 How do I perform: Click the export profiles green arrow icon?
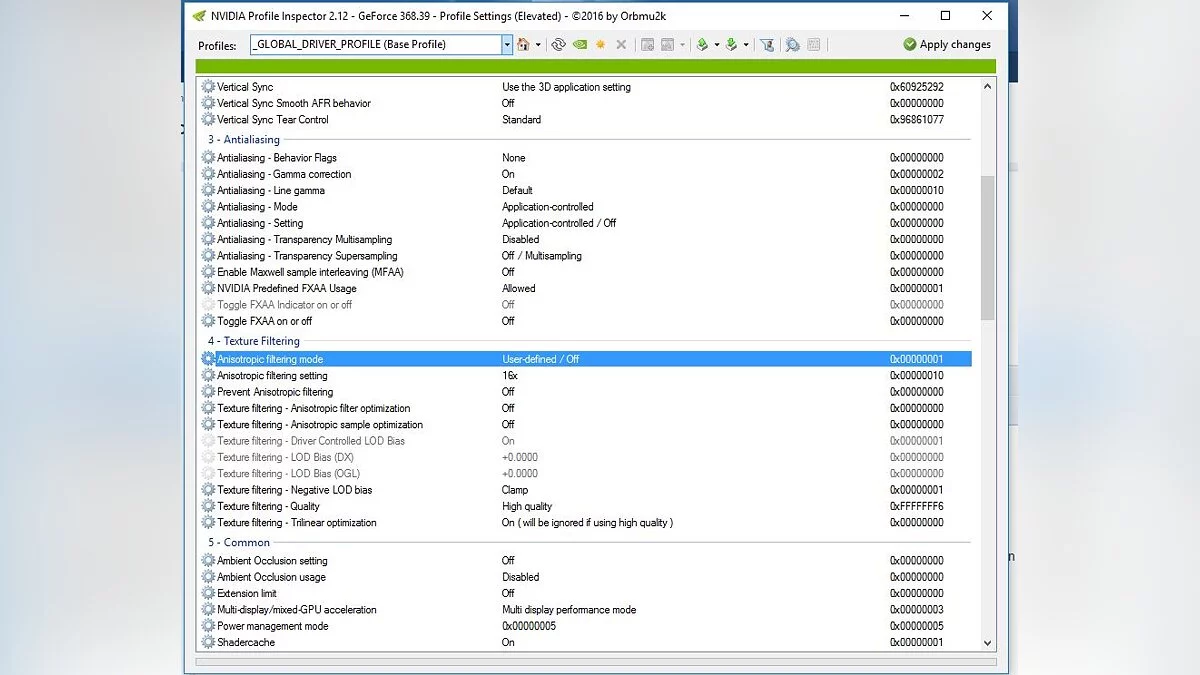[x=702, y=44]
